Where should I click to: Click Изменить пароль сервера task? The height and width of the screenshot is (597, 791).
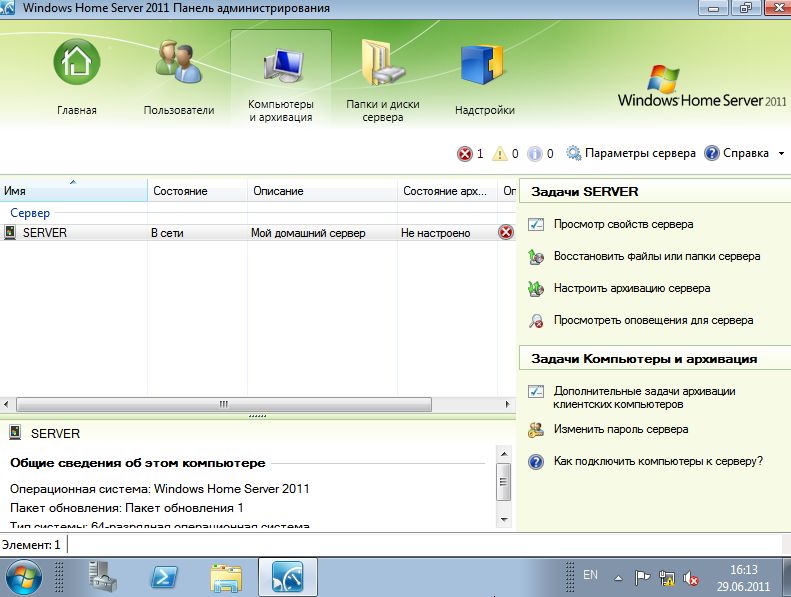(621, 429)
